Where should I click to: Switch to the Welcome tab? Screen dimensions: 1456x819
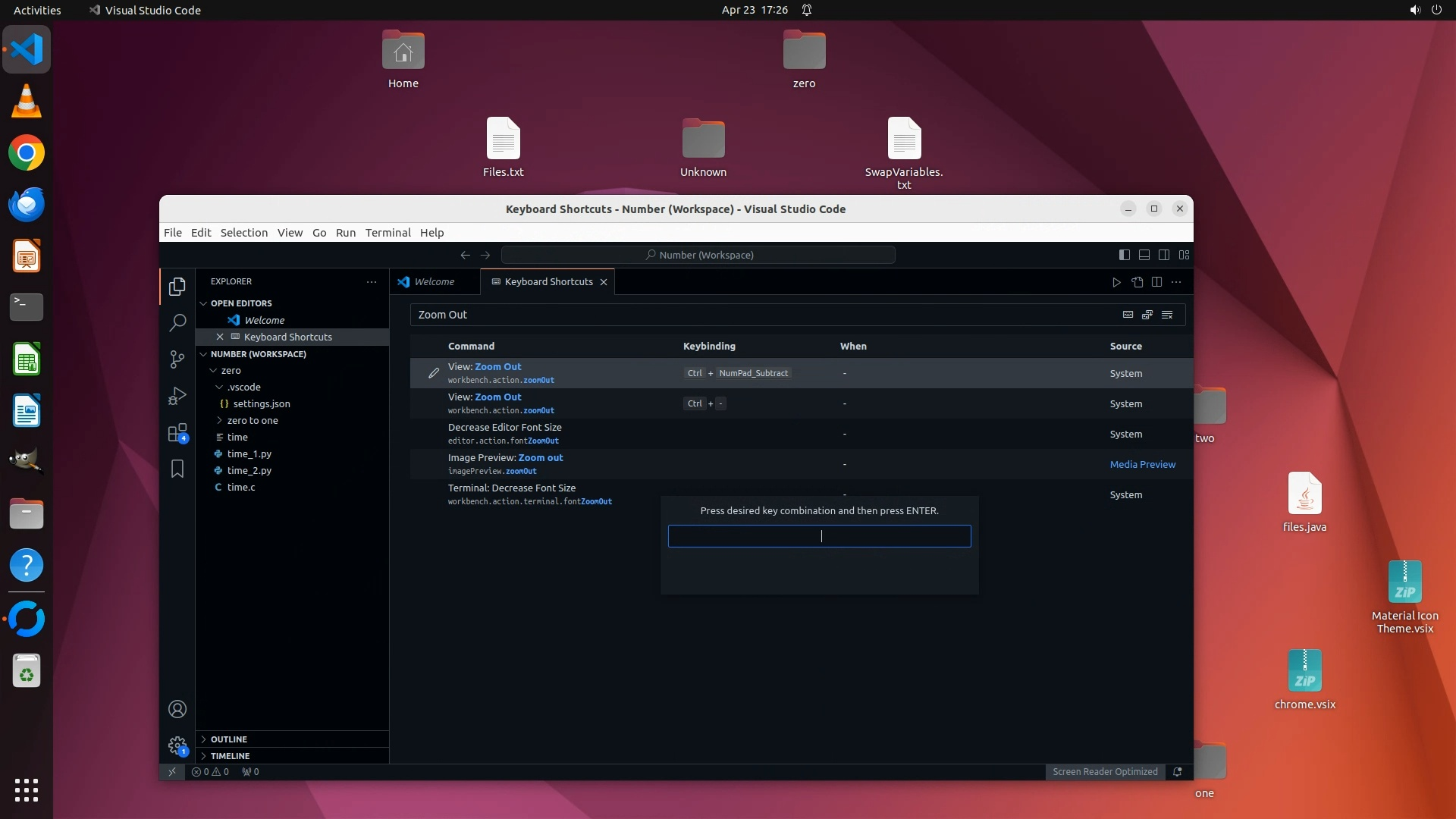(x=434, y=281)
